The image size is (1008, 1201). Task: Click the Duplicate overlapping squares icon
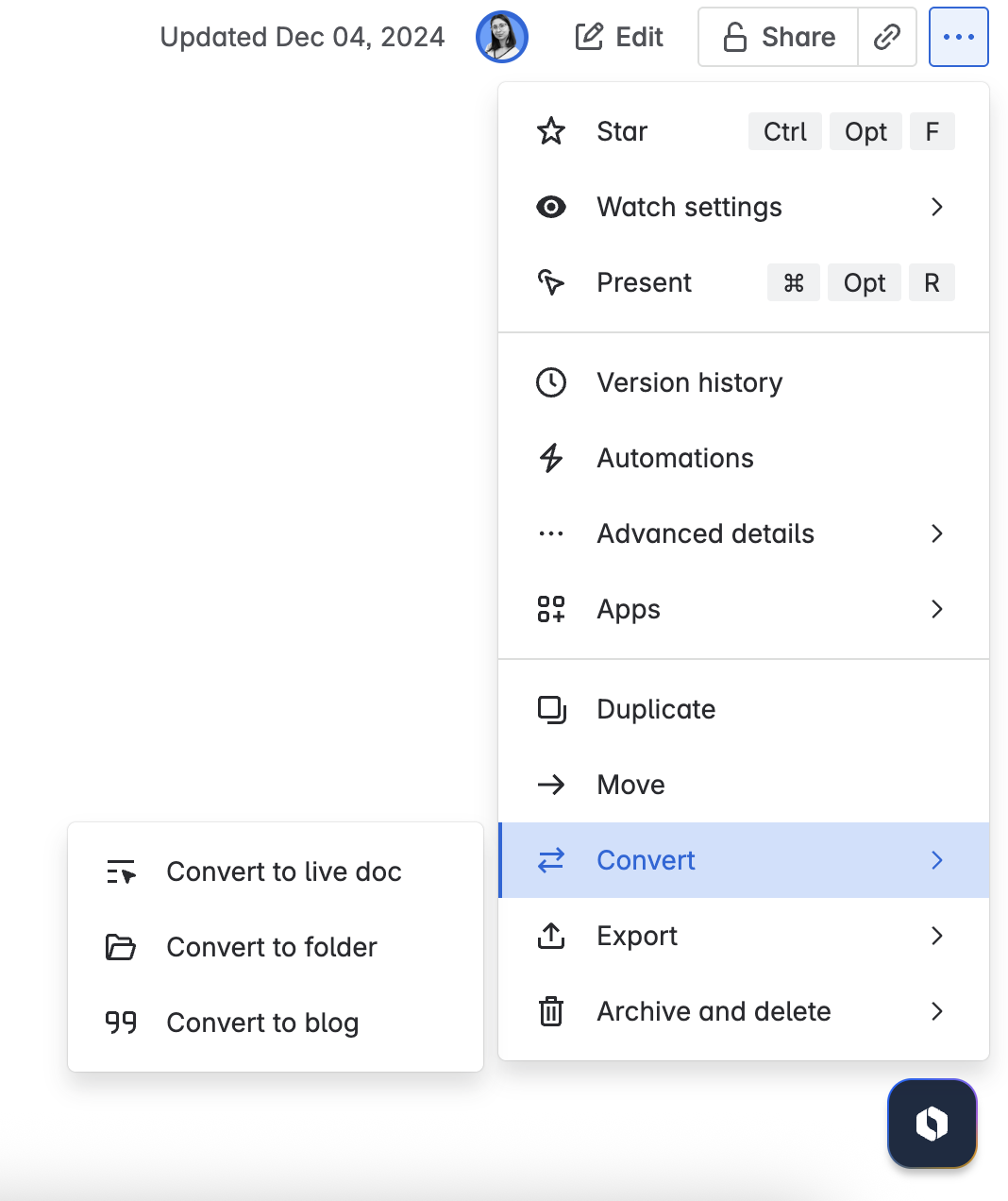point(551,709)
